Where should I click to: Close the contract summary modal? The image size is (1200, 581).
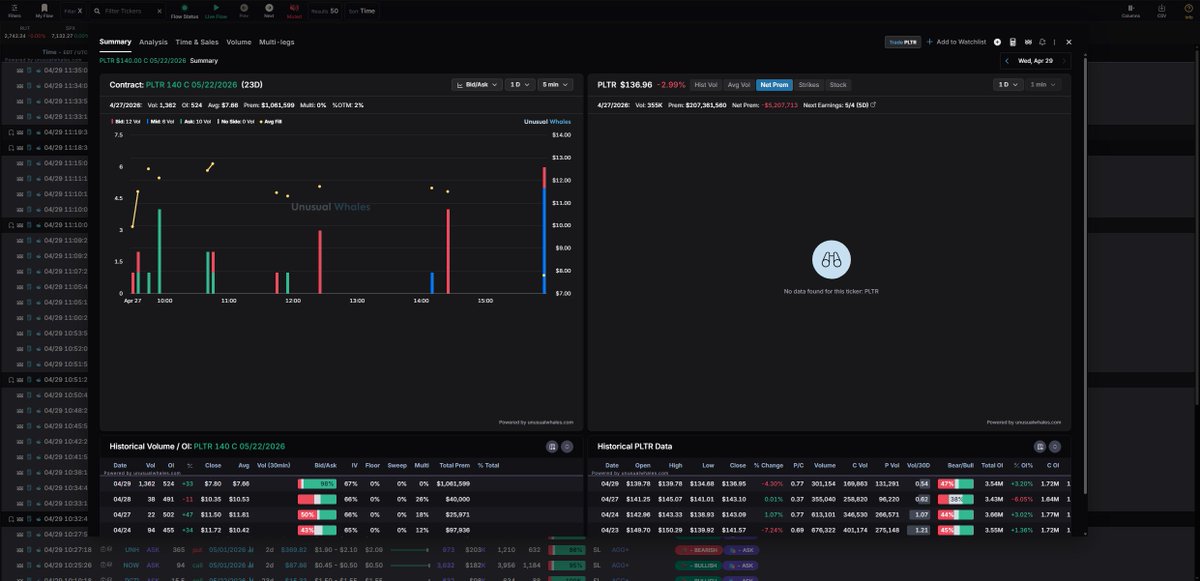point(1069,42)
